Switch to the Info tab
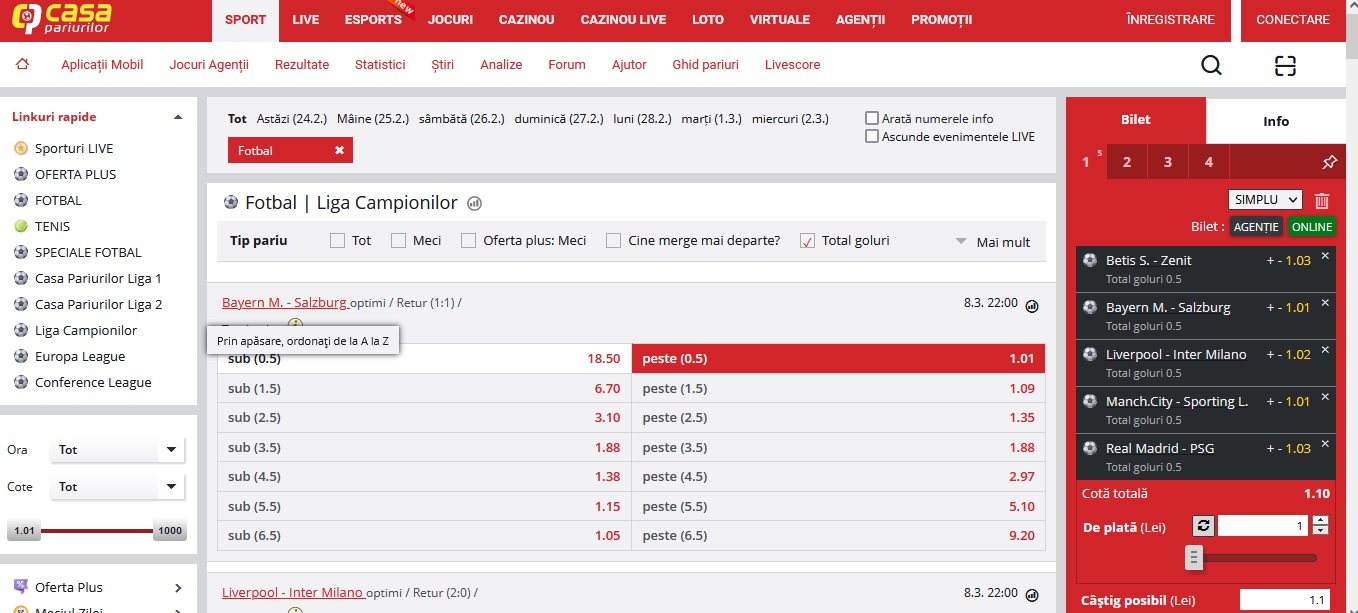 pos(1276,121)
